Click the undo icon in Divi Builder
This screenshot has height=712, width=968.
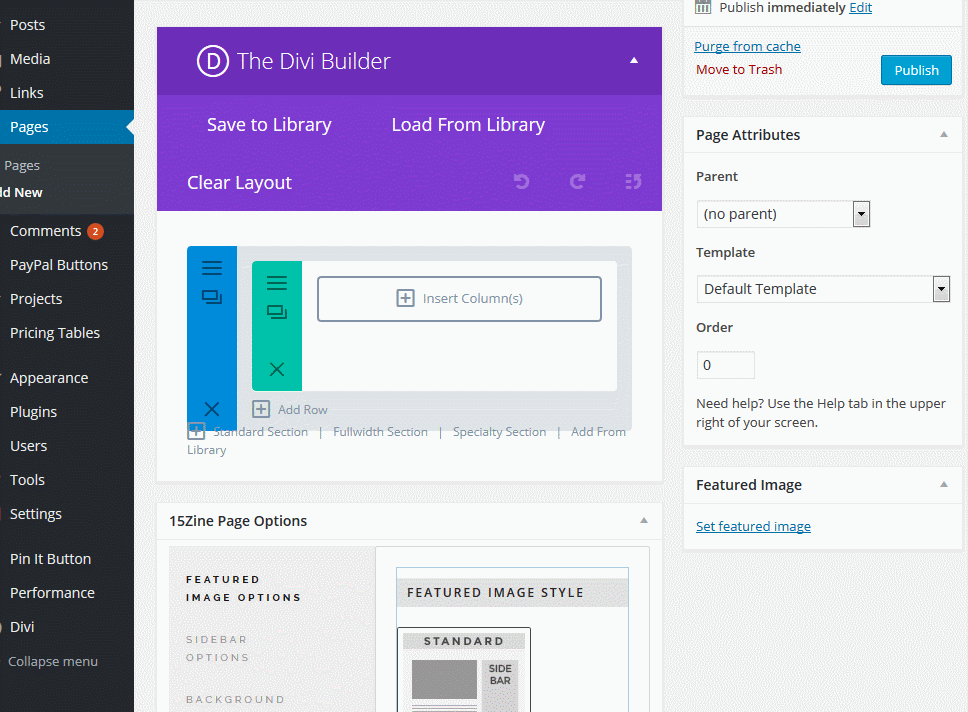(522, 182)
